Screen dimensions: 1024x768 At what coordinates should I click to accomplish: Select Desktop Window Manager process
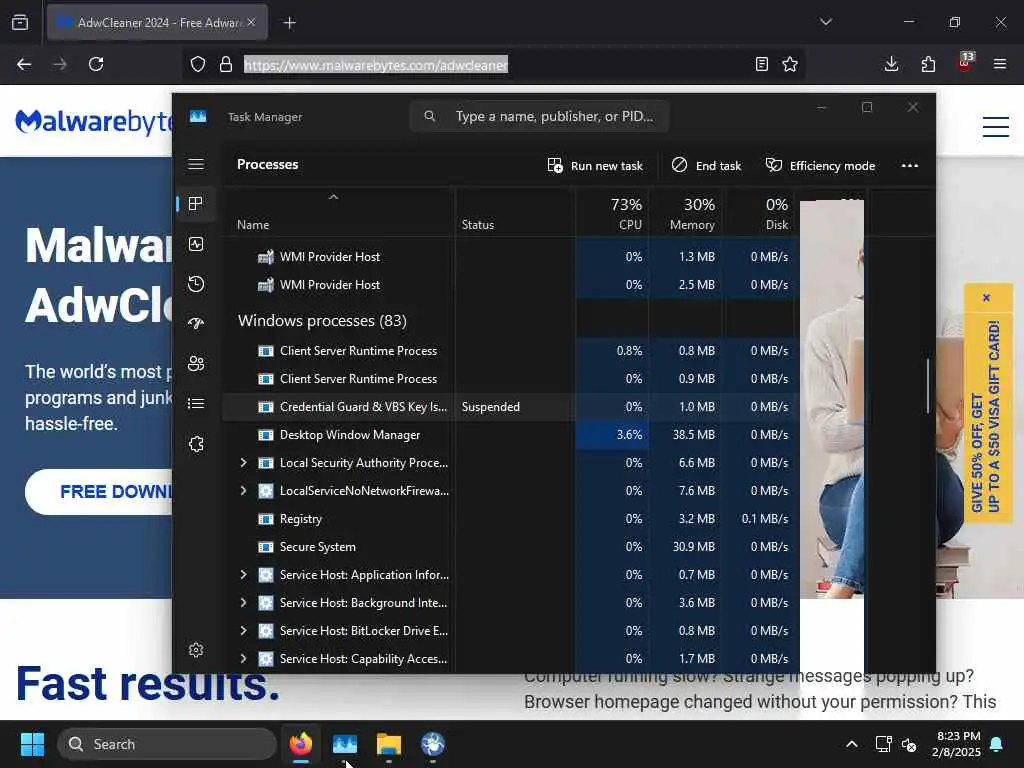(x=511, y=435)
